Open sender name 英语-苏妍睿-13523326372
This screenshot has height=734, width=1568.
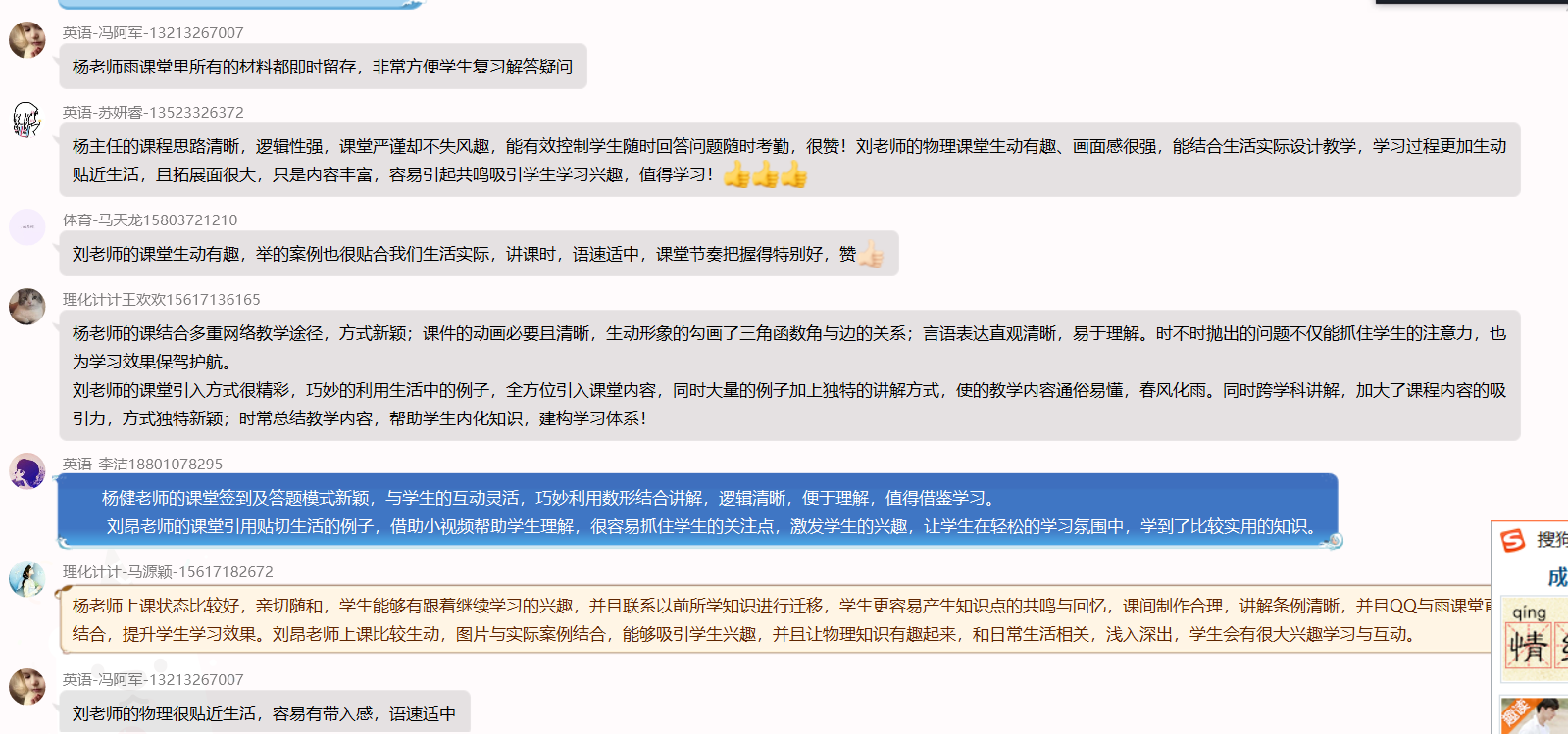(153, 112)
